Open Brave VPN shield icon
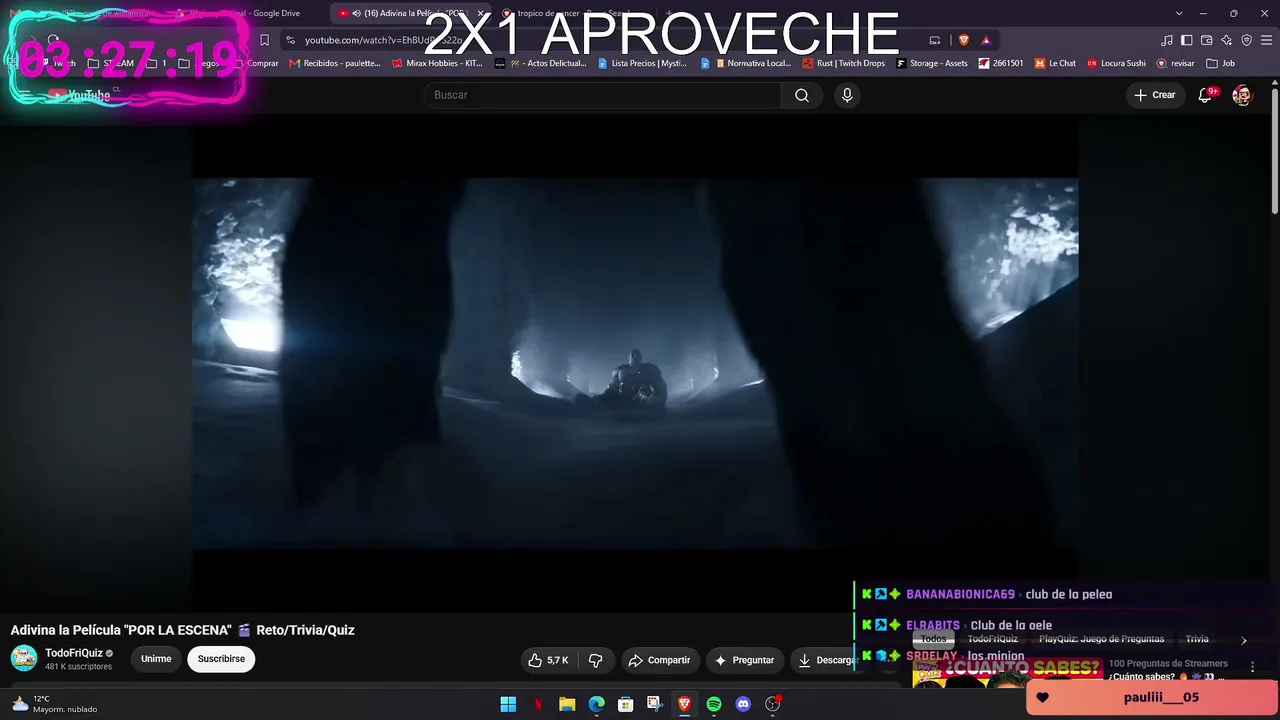Screen dimensions: 1280x720 [1247, 40]
